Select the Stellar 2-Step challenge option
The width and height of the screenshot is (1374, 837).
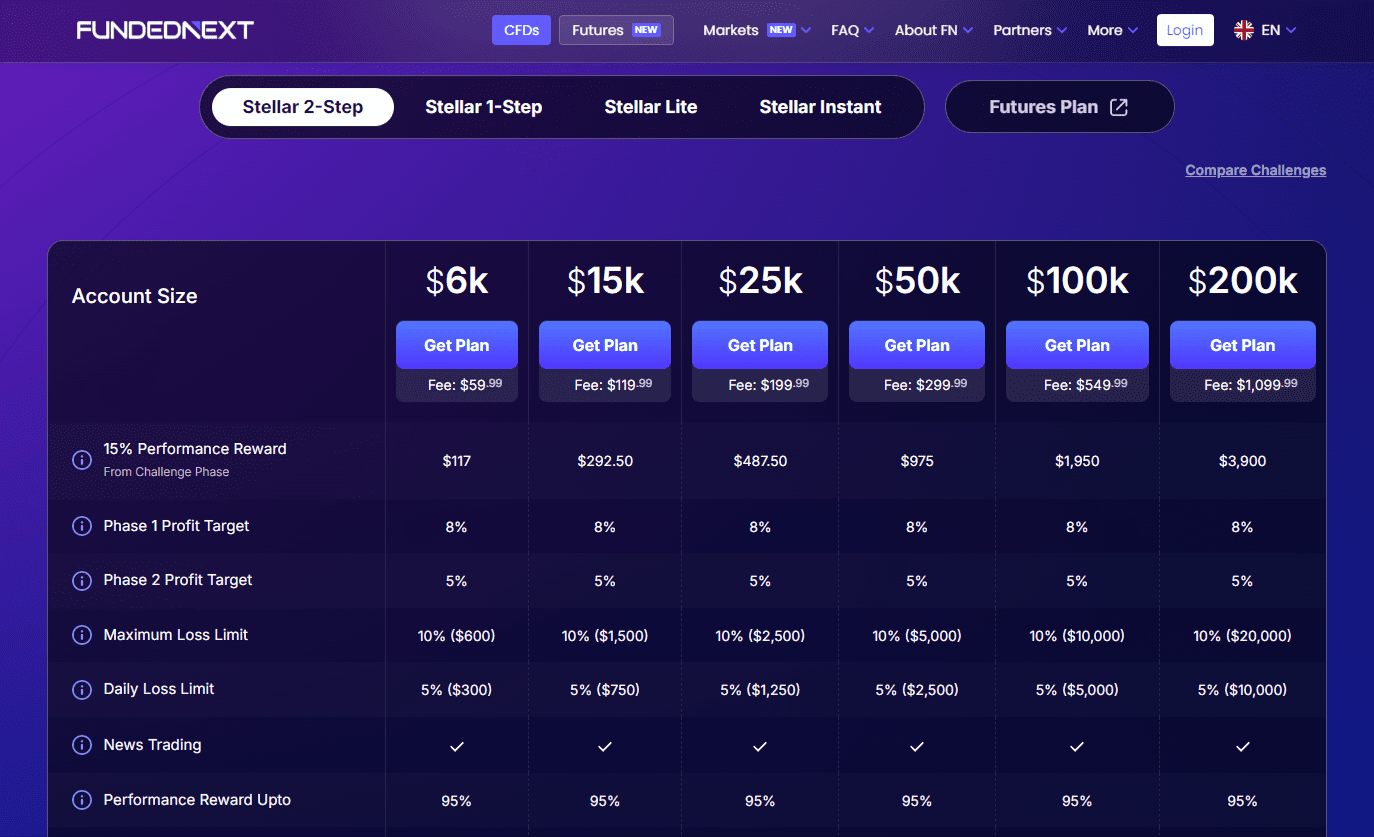click(303, 107)
